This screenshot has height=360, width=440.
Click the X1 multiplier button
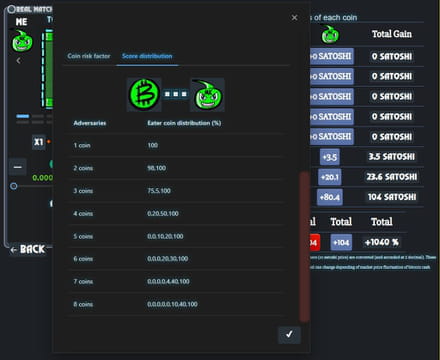[39, 142]
